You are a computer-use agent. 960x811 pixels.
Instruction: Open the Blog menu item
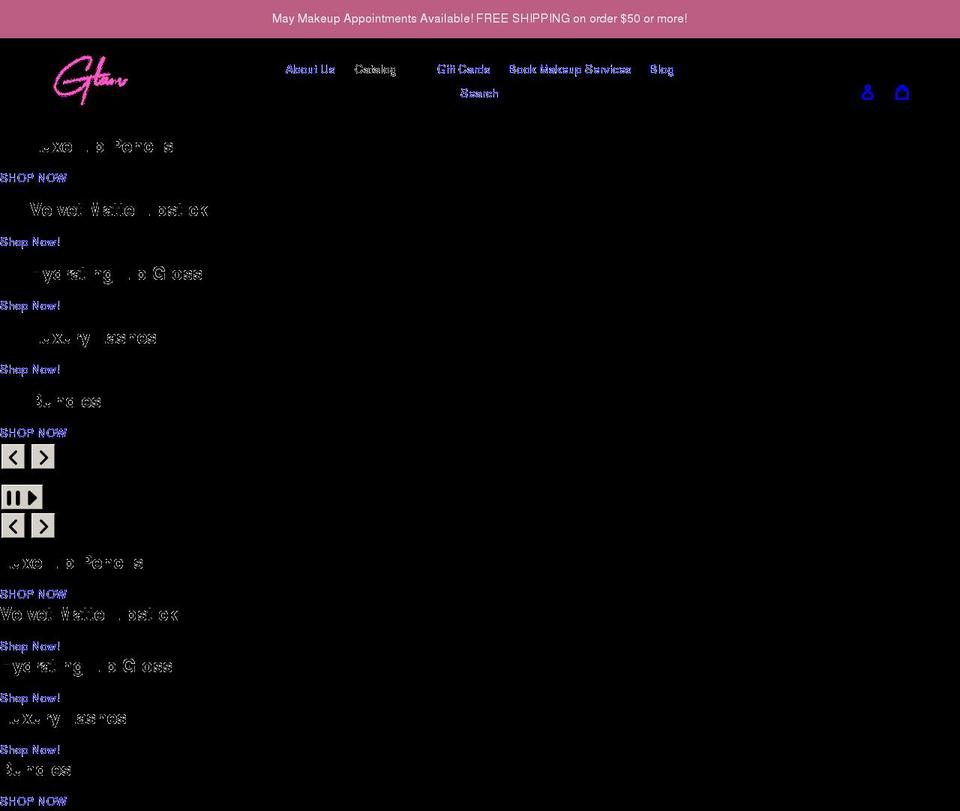[x=662, y=69]
